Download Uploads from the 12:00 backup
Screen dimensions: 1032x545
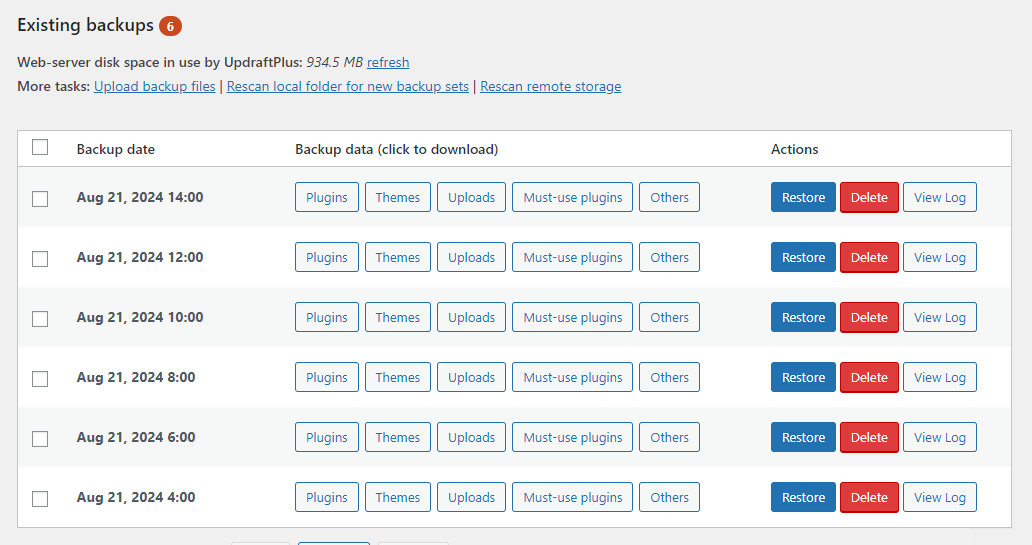pos(471,257)
